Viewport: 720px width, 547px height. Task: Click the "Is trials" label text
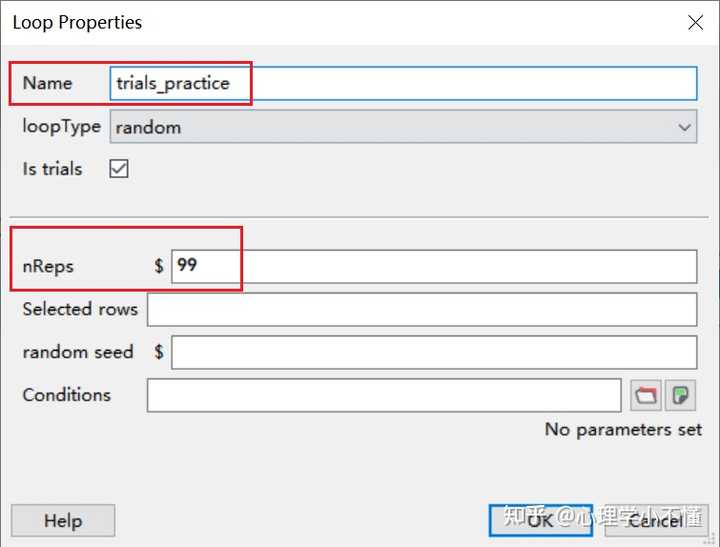53,169
